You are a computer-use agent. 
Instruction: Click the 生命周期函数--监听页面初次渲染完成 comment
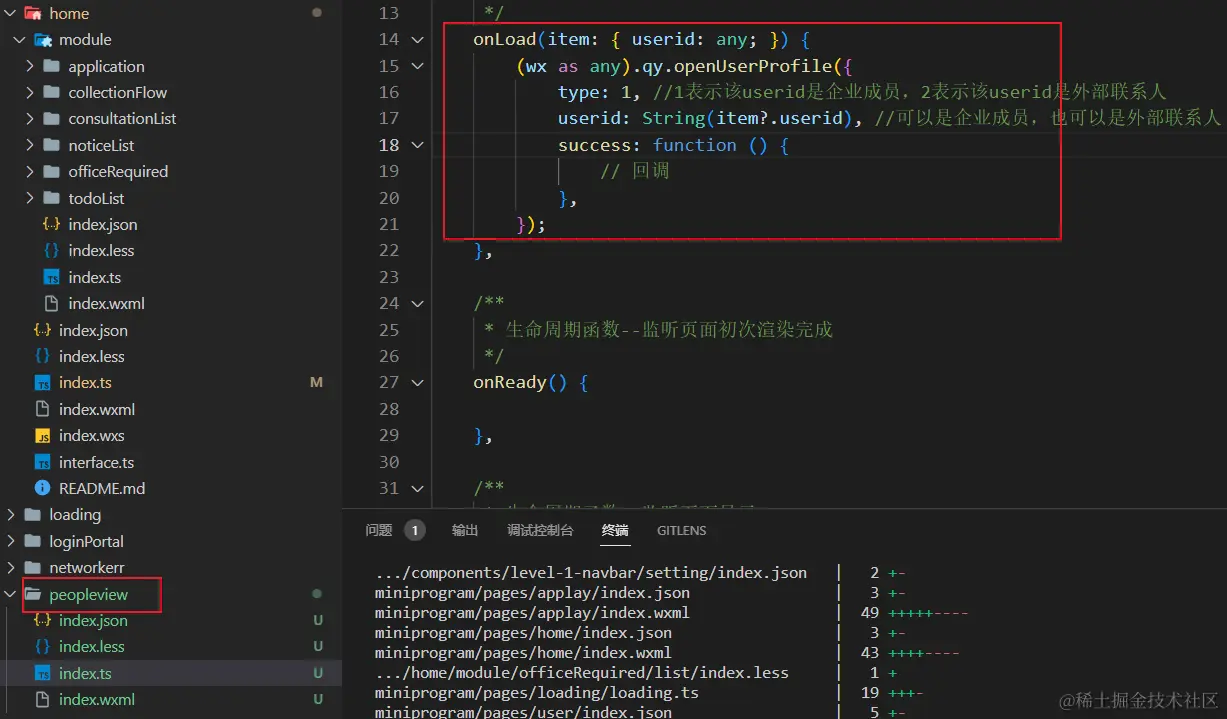pos(669,329)
